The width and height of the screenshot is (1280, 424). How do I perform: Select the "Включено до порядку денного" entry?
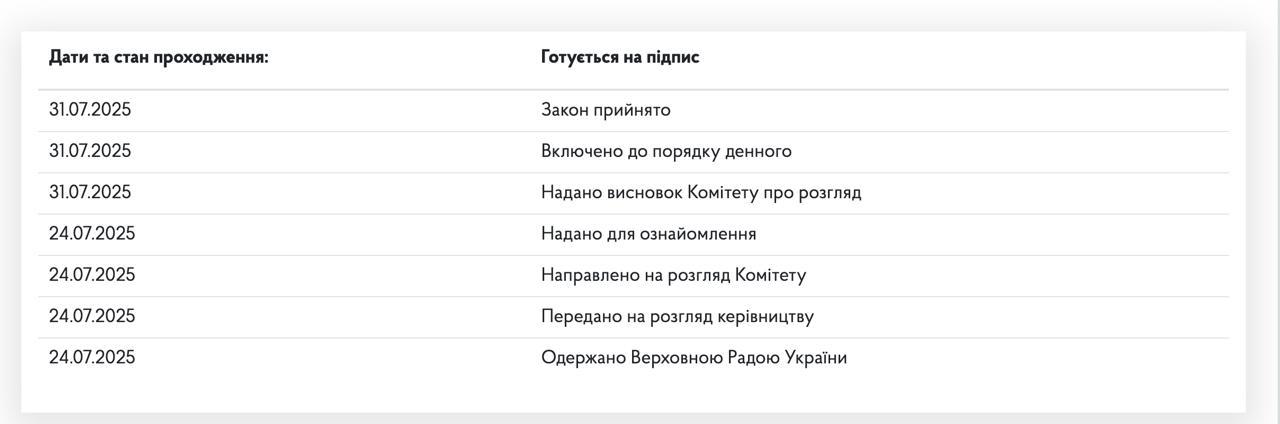tap(666, 151)
